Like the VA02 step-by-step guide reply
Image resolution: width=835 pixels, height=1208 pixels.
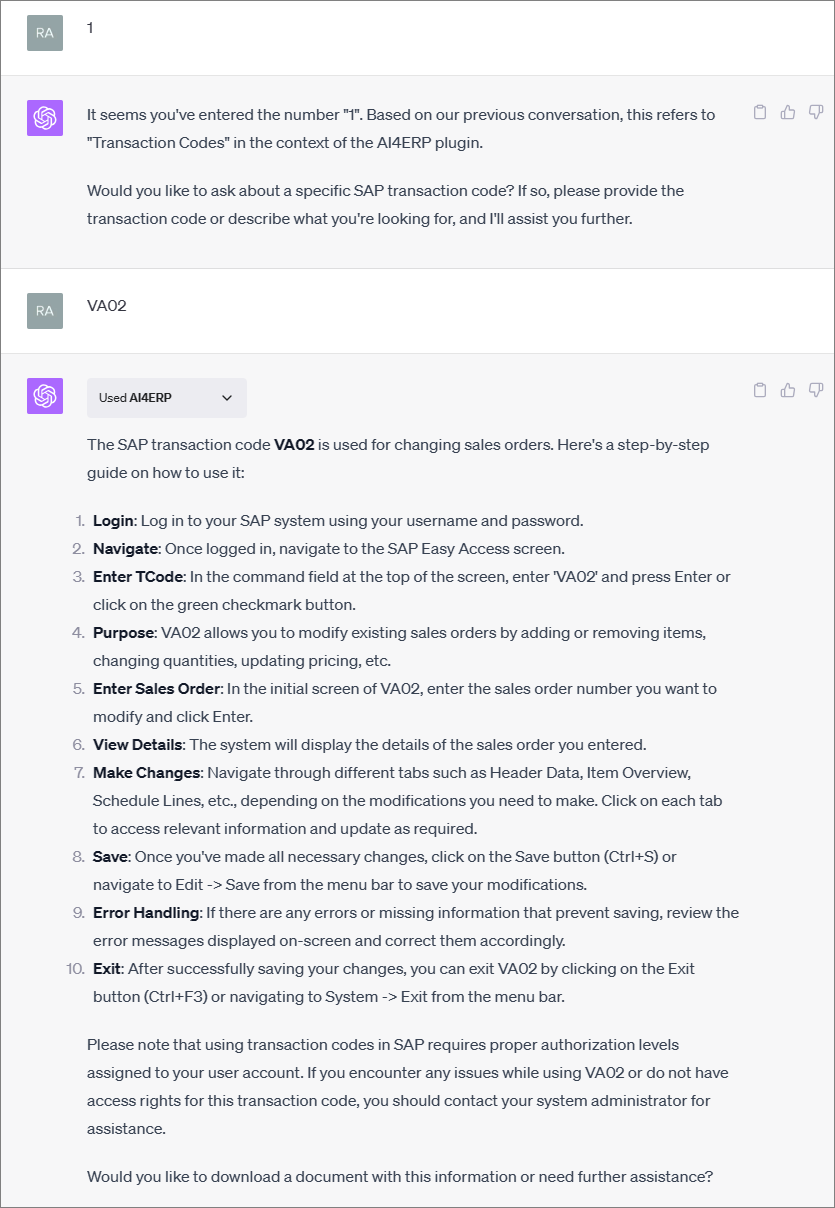click(788, 390)
